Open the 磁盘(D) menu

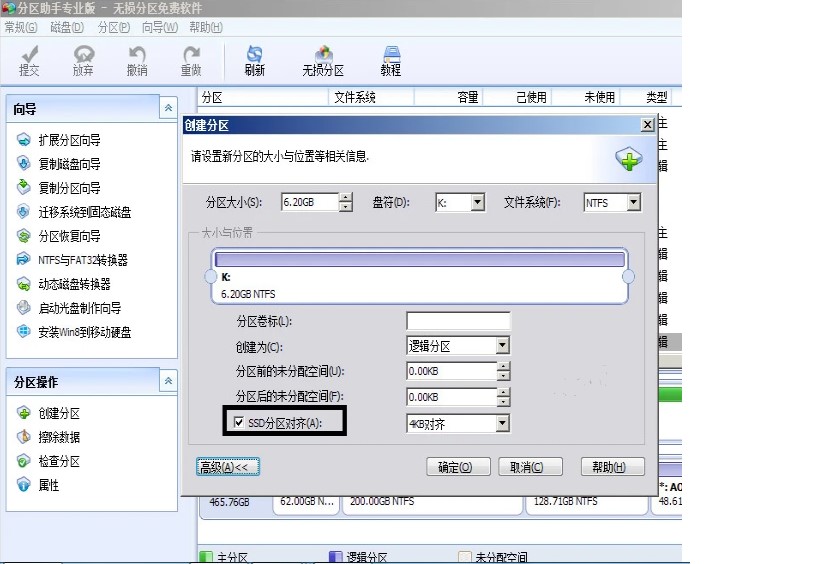coord(67,27)
